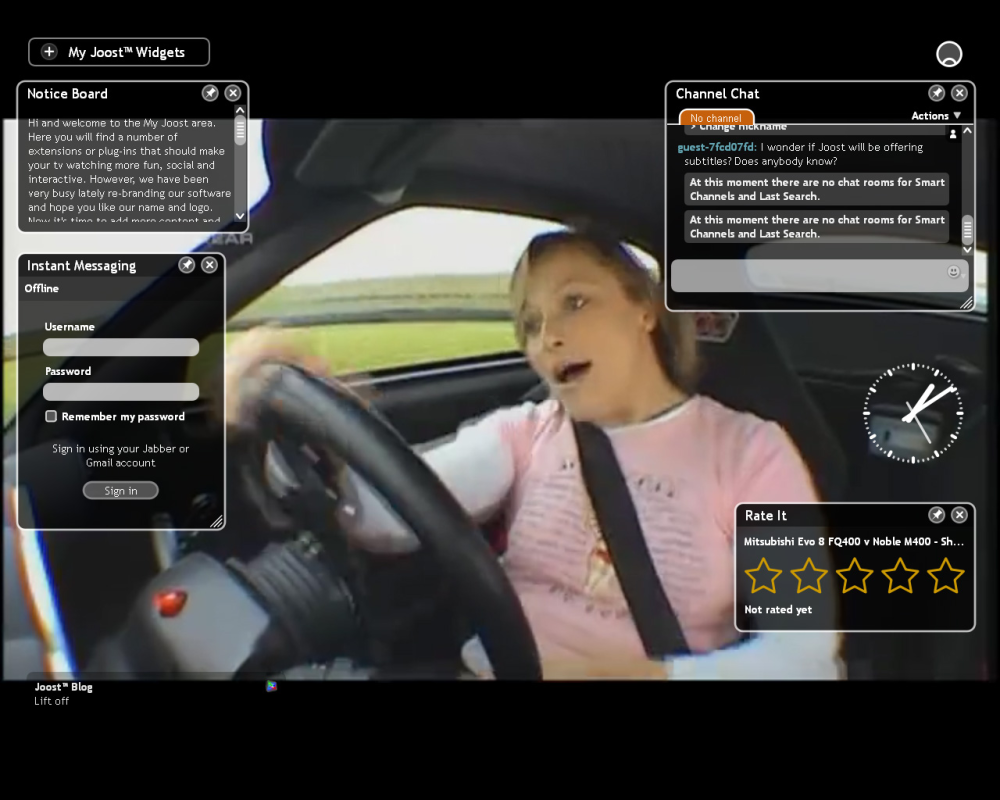
Task: Click Notice Board scroll down arrow
Action: [x=240, y=216]
